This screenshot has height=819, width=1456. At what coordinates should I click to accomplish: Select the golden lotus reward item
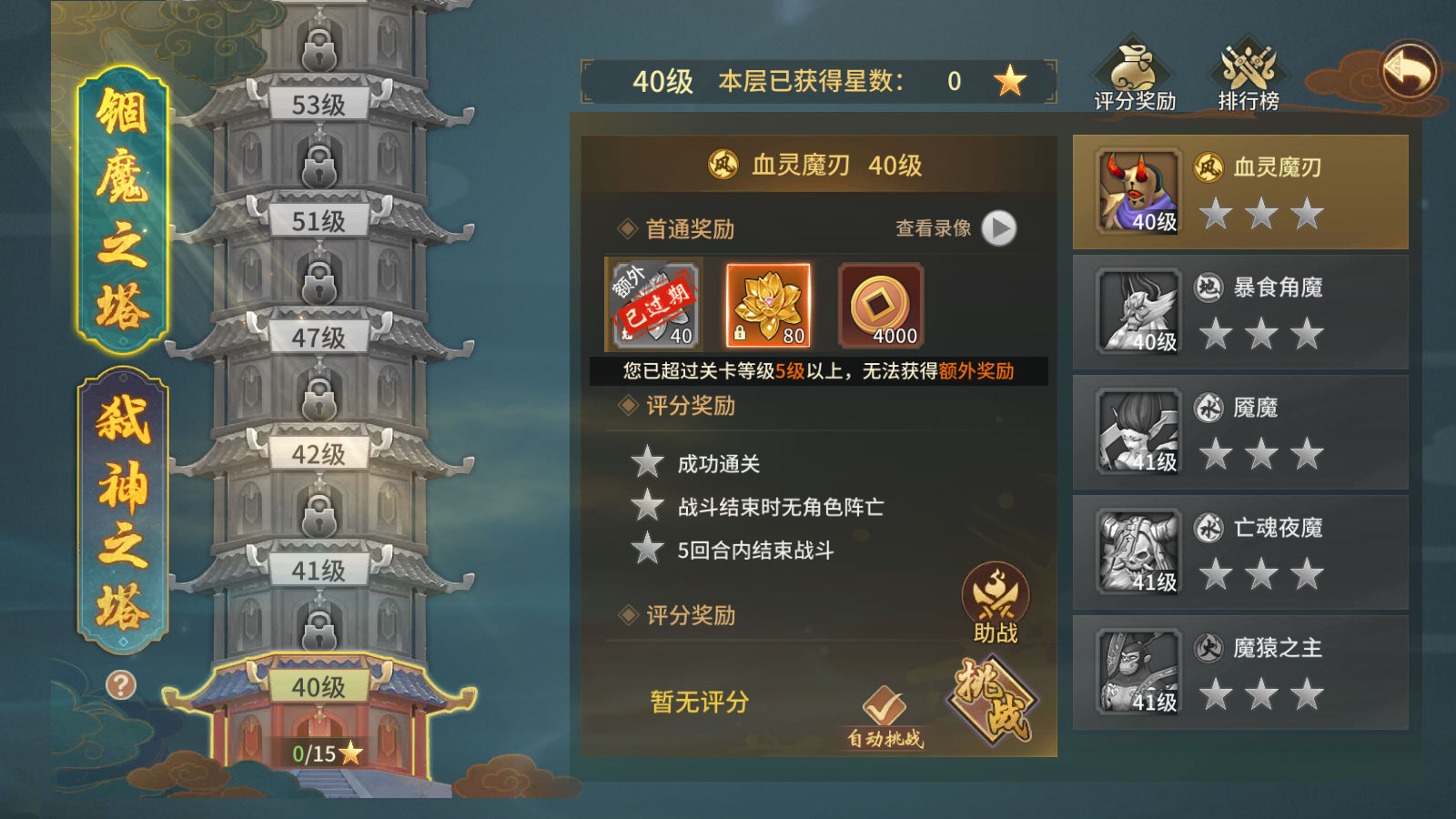tap(768, 306)
